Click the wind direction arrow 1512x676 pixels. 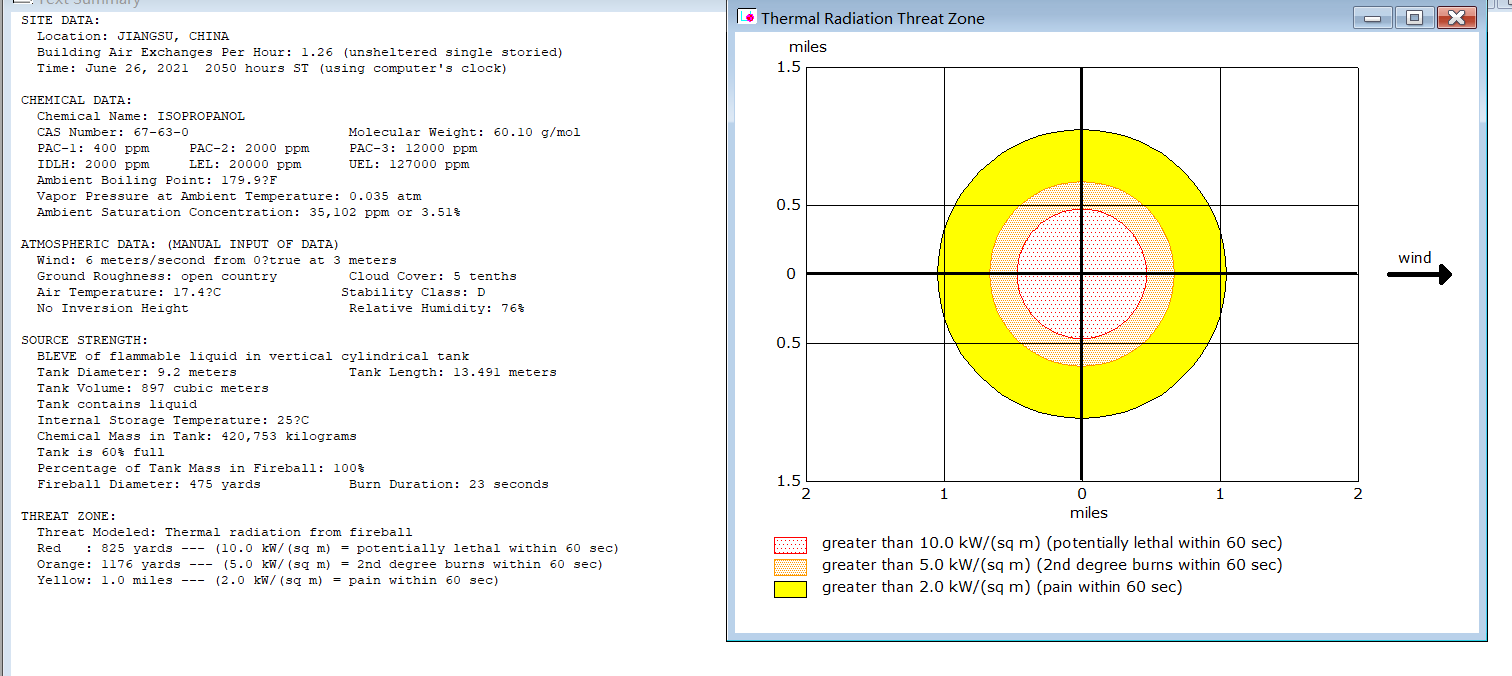tap(1420, 275)
